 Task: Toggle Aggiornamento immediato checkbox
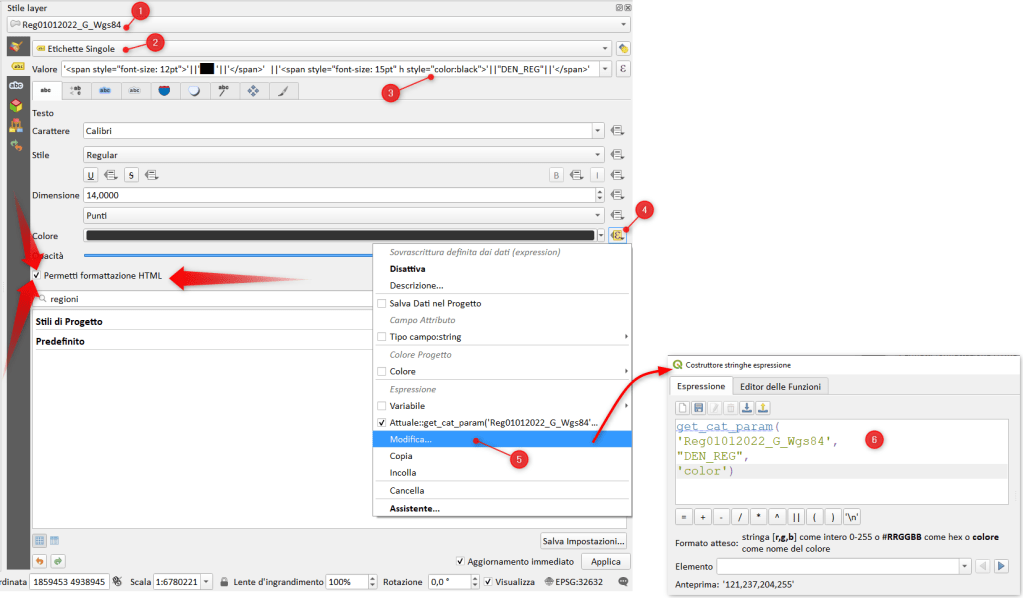[x=459, y=561]
